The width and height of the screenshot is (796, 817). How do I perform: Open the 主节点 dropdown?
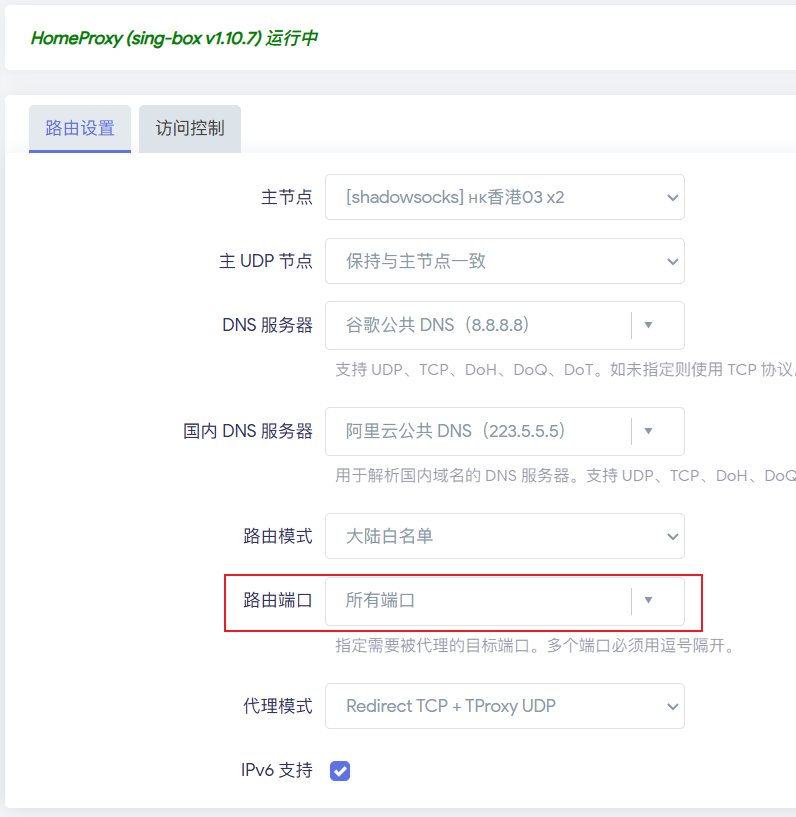point(504,197)
